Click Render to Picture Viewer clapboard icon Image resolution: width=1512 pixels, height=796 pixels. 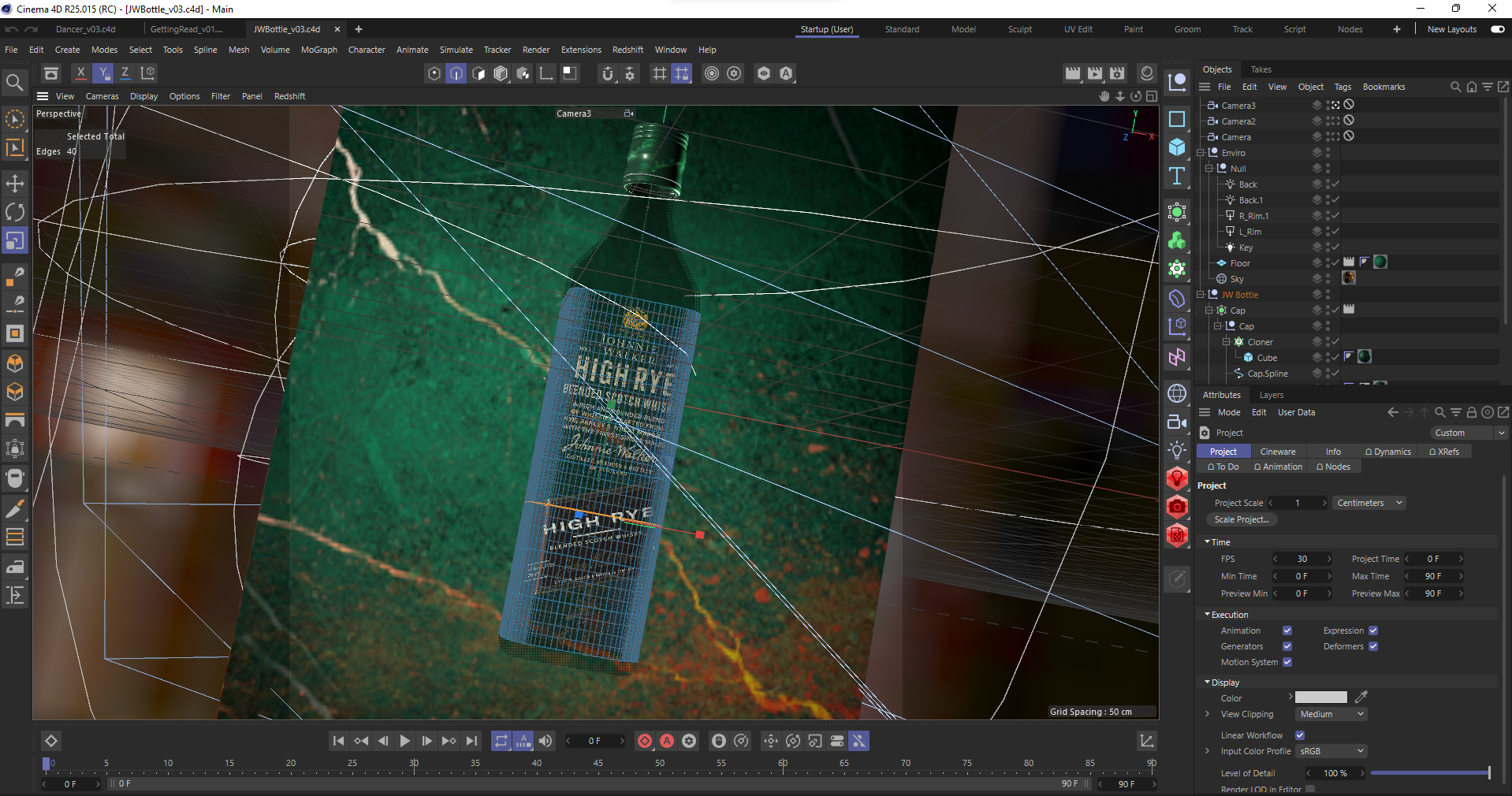pyautogui.click(x=1095, y=73)
